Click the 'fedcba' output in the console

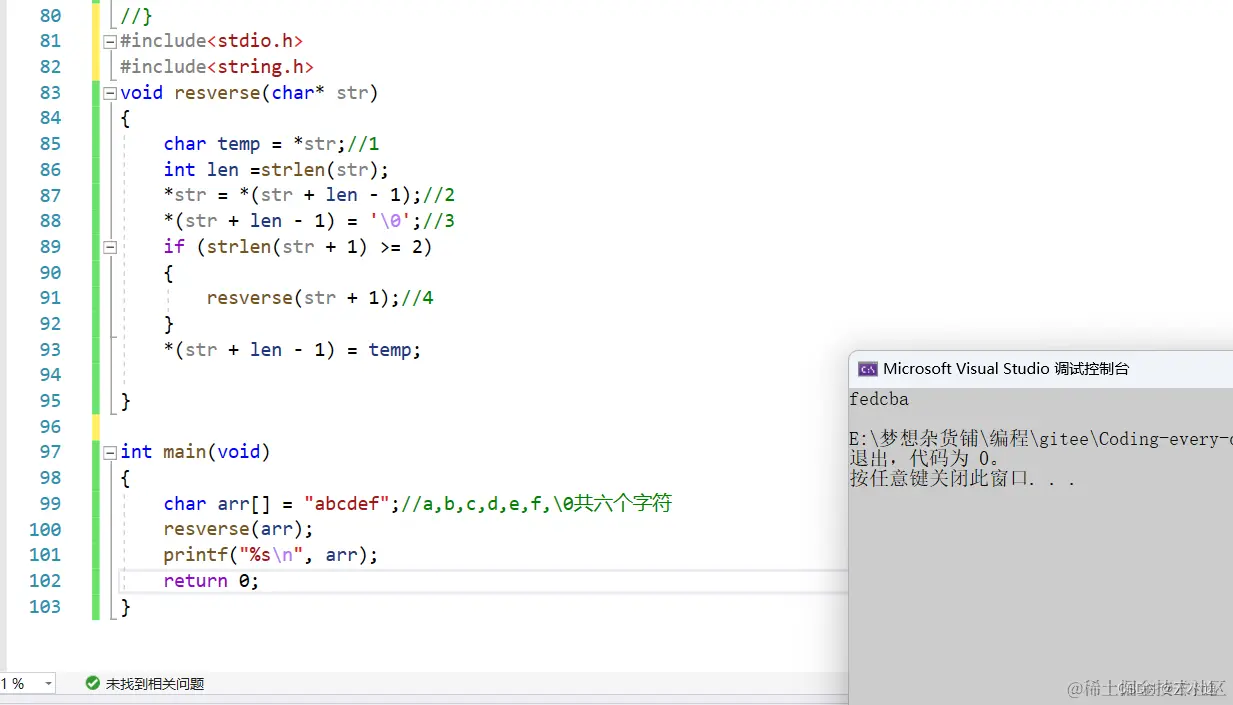pyautogui.click(x=879, y=399)
